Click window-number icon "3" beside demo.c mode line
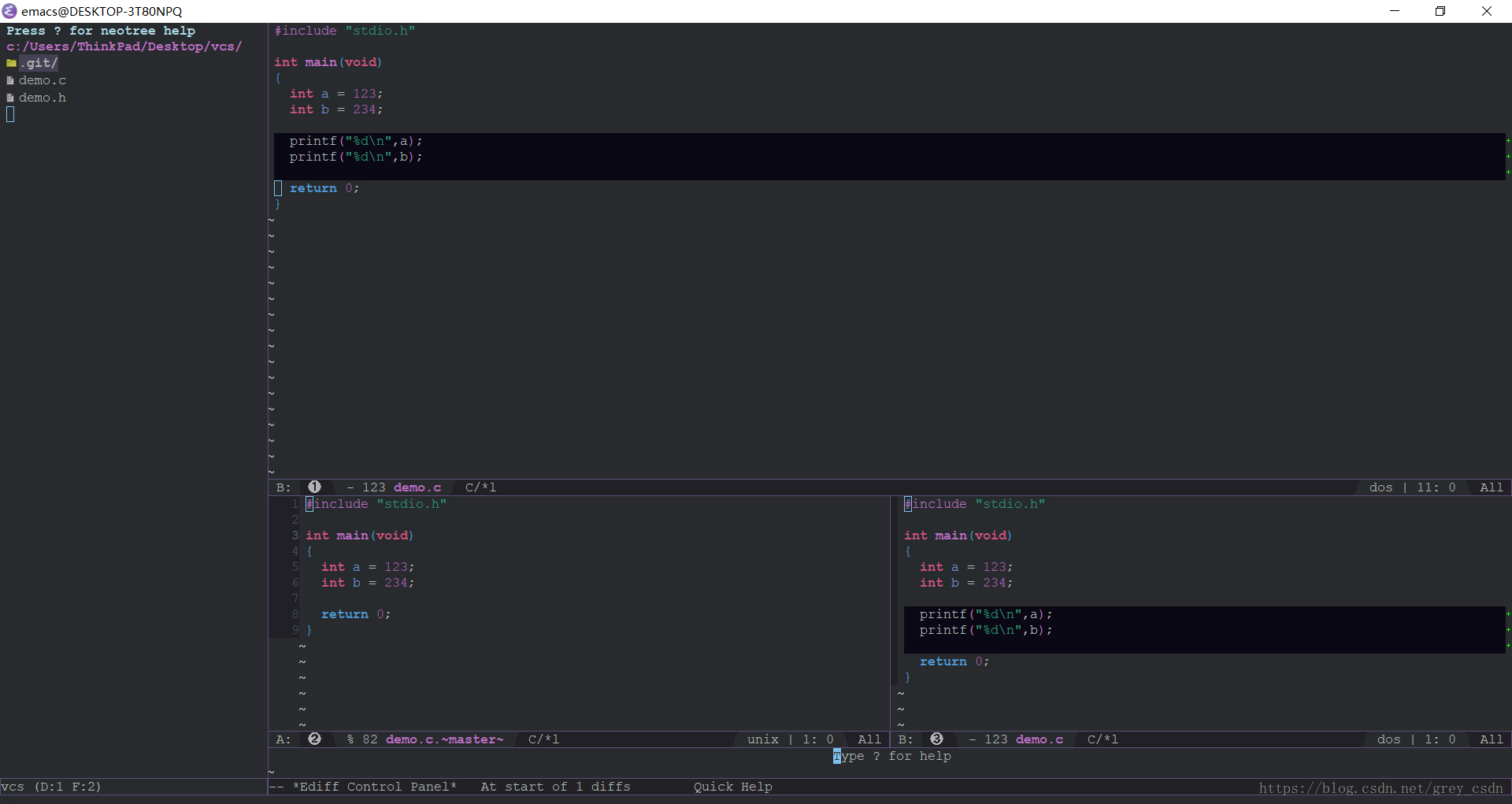 pos(936,739)
